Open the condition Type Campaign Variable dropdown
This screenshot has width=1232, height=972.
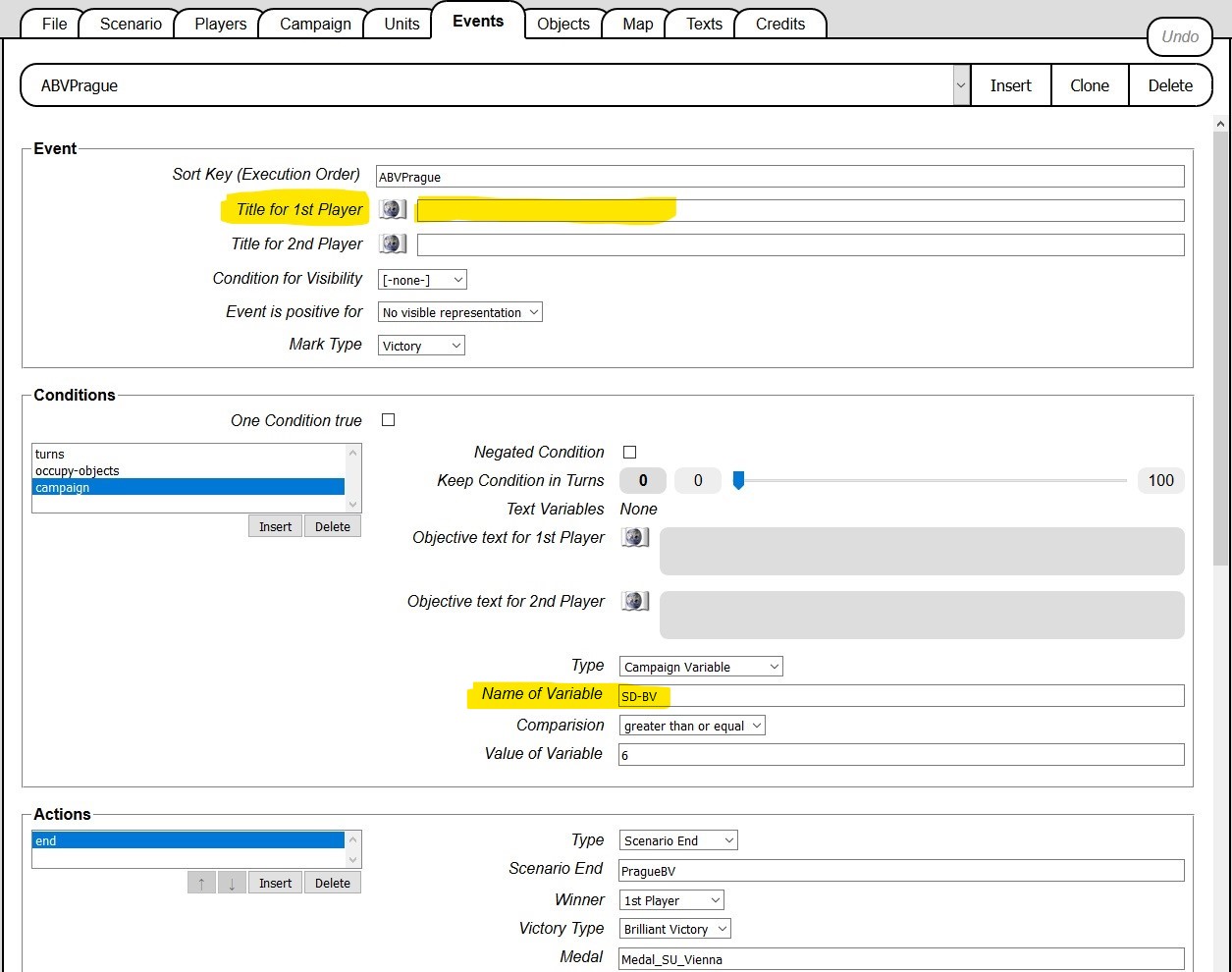[x=701, y=667]
